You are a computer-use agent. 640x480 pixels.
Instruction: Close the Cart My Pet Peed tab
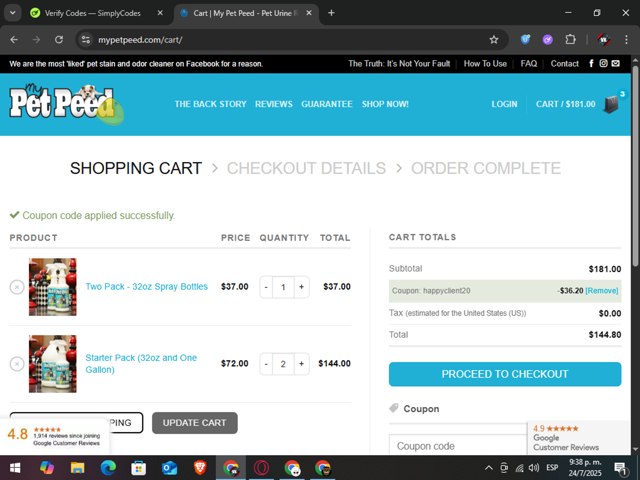[309, 13]
